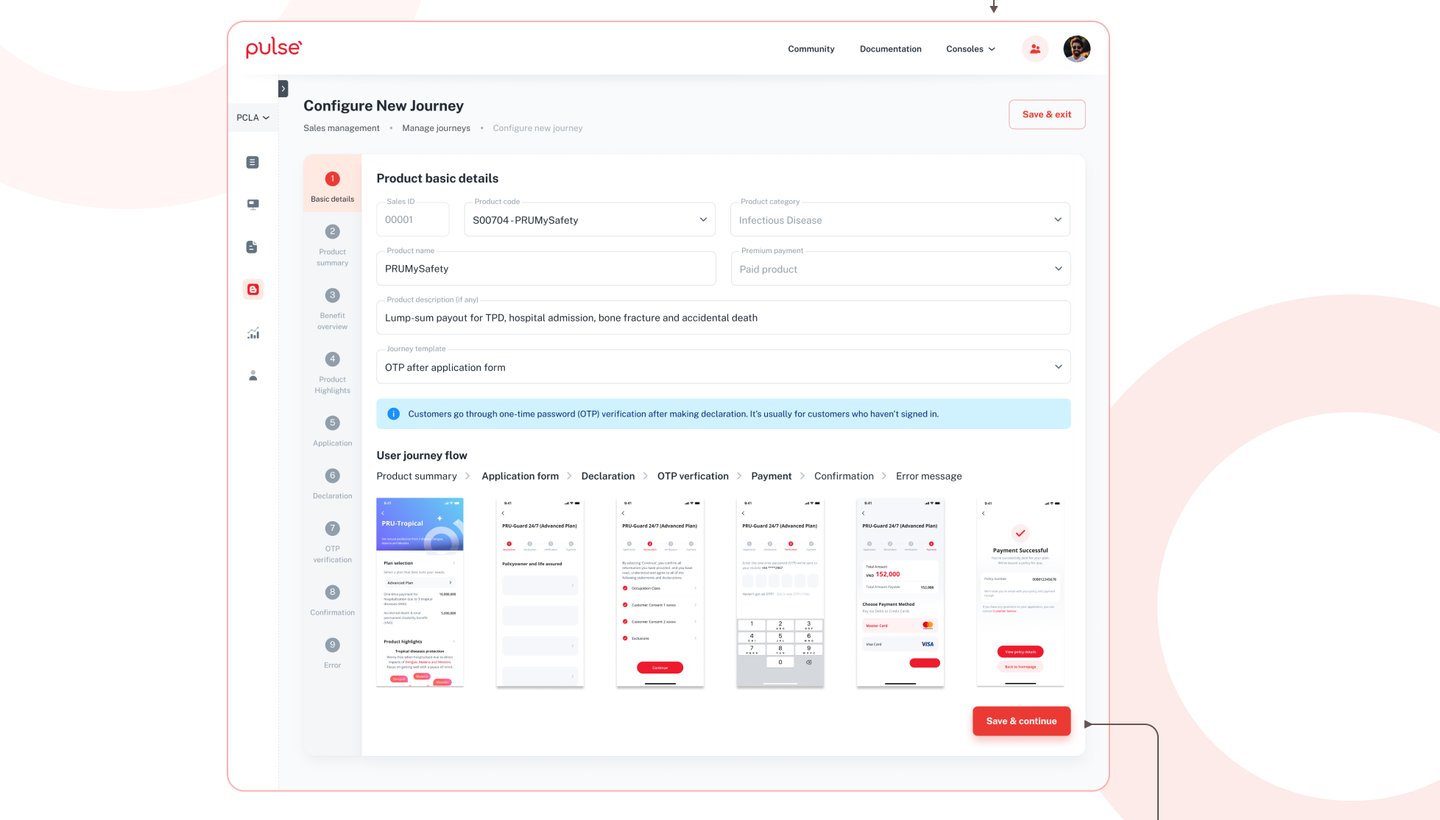Open the PRU-Tropical product summary preview
The image size is (1440, 820).
click(420, 592)
